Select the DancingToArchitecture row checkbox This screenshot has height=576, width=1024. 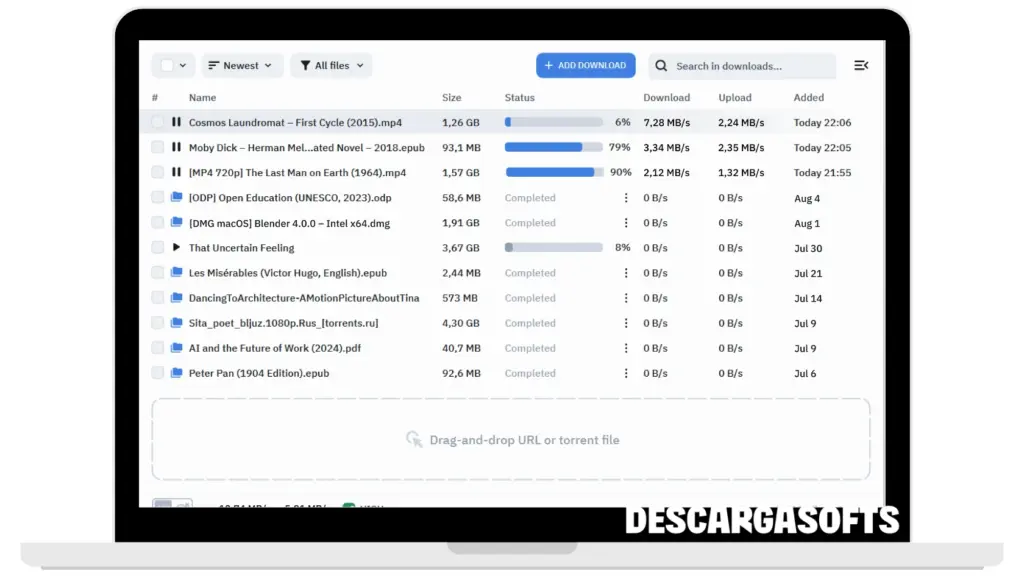pyautogui.click(x=158, y=298)
